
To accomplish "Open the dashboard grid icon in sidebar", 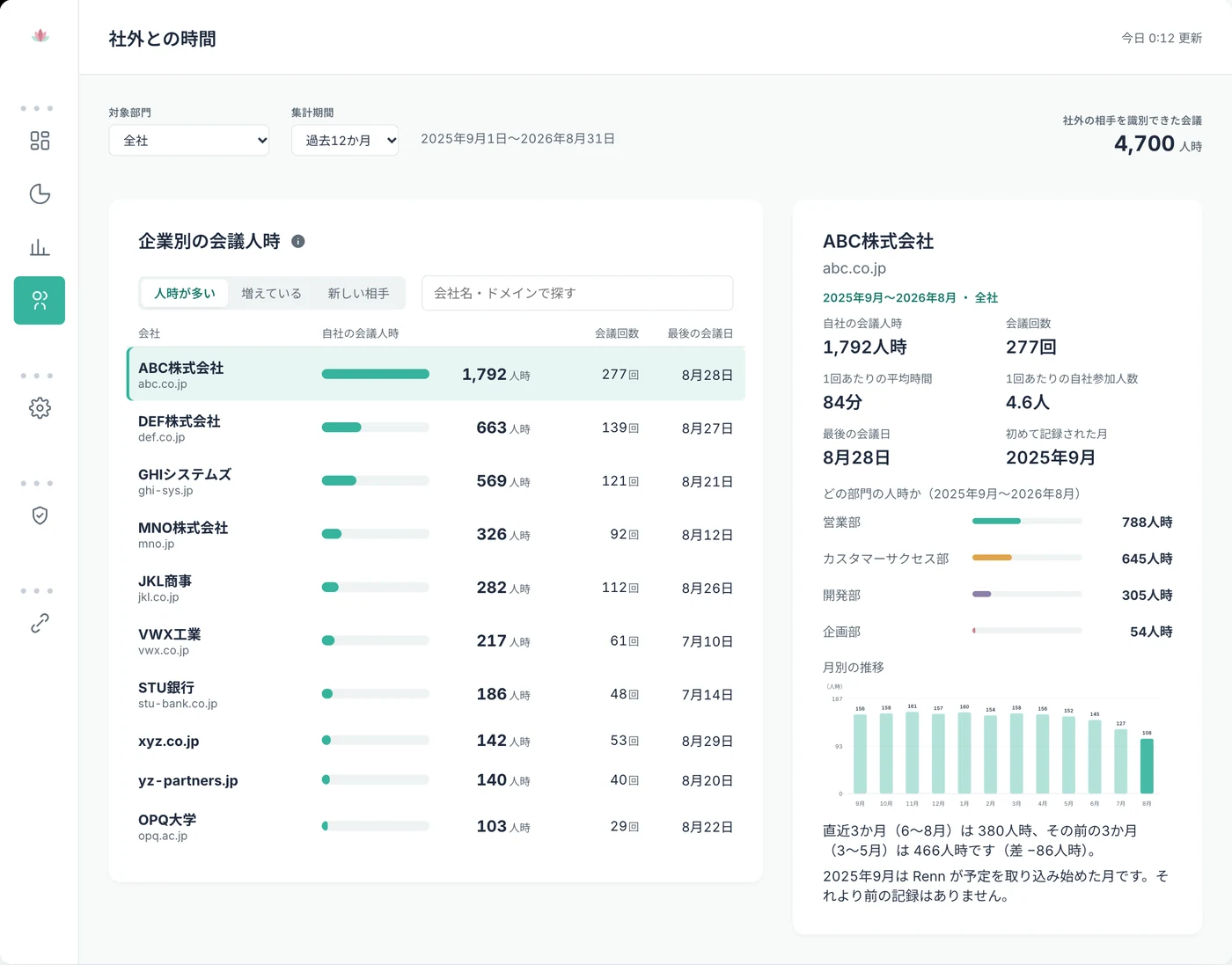I will 40,141.
